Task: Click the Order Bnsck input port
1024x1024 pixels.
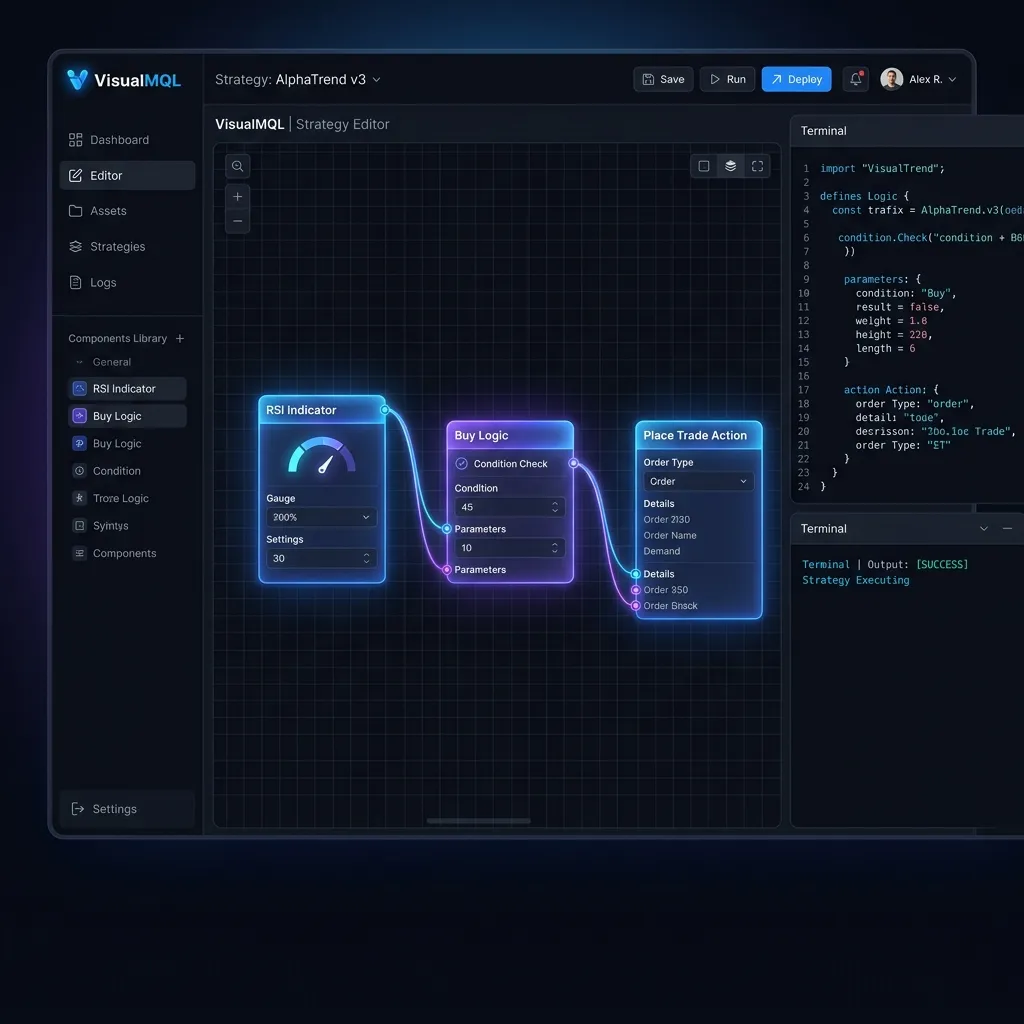Action: [635, 605]
